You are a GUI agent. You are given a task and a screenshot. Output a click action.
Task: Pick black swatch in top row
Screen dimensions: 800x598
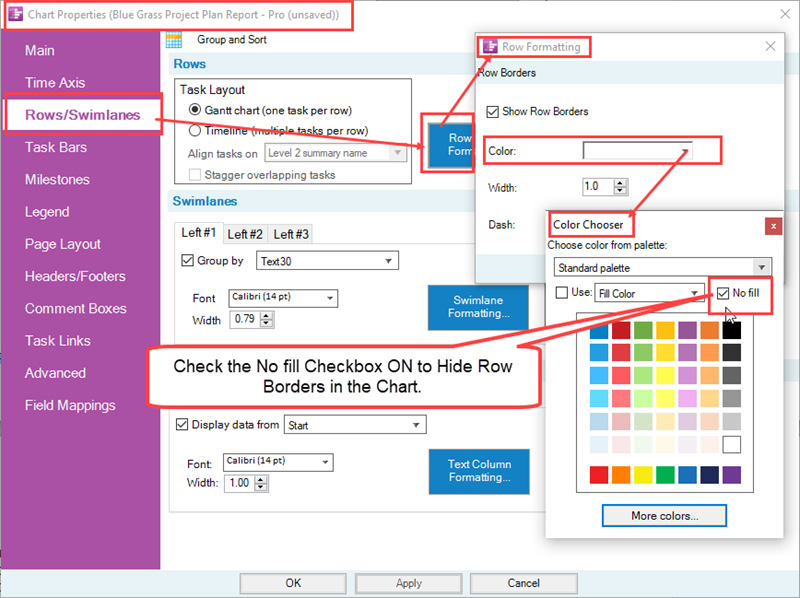coord(731,330)
